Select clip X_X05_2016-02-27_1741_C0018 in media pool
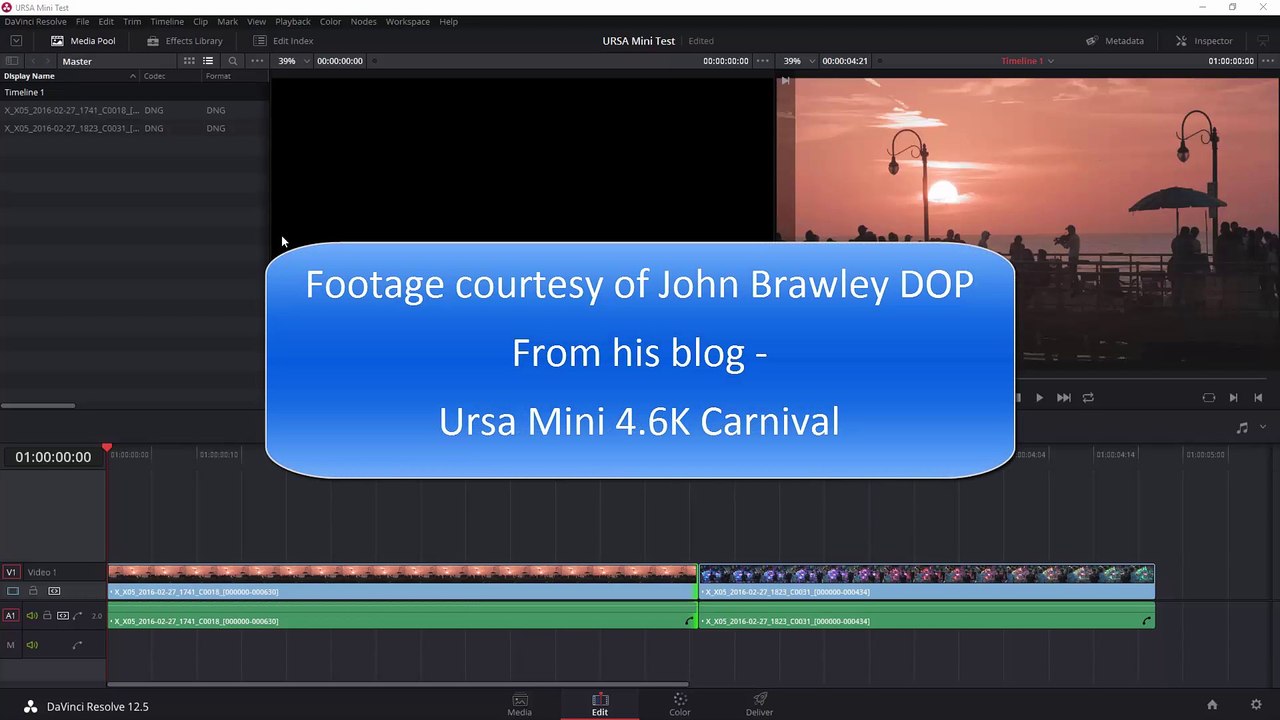This screenshot has height=720, width=1280. [134, 110]
